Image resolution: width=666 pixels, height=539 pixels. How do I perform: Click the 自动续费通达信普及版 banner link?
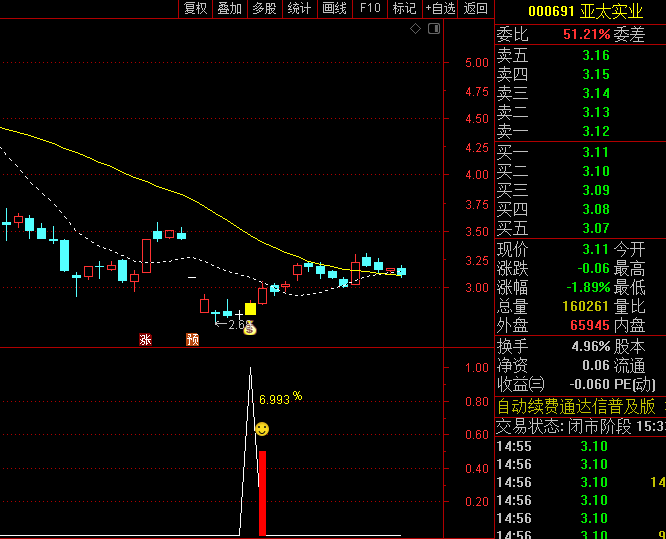tap(576, 407)
